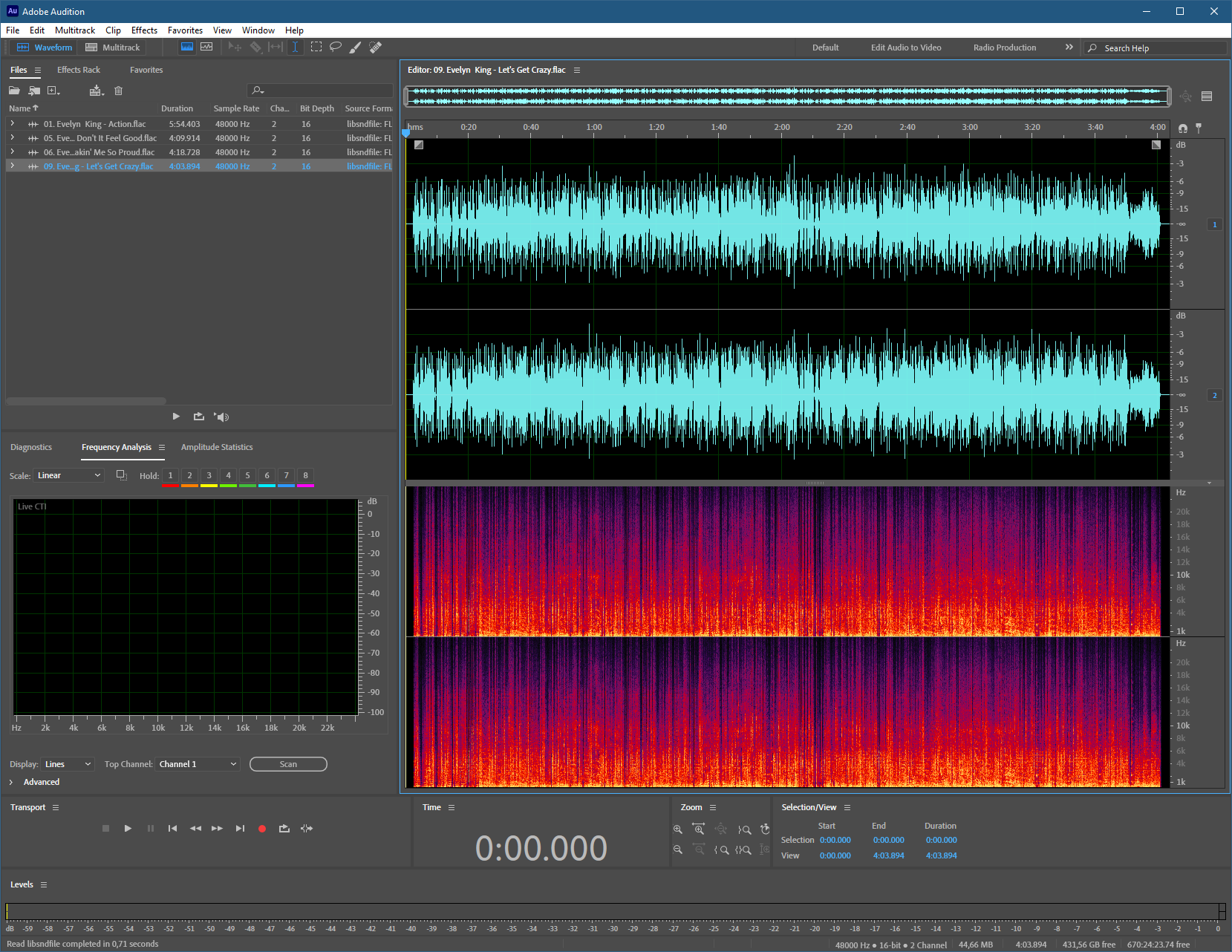Expand 01. Evelyn King - Action.flac row
Image resolution: width=1232 pixels, height=952 pixels.
(x=12, y=124)
